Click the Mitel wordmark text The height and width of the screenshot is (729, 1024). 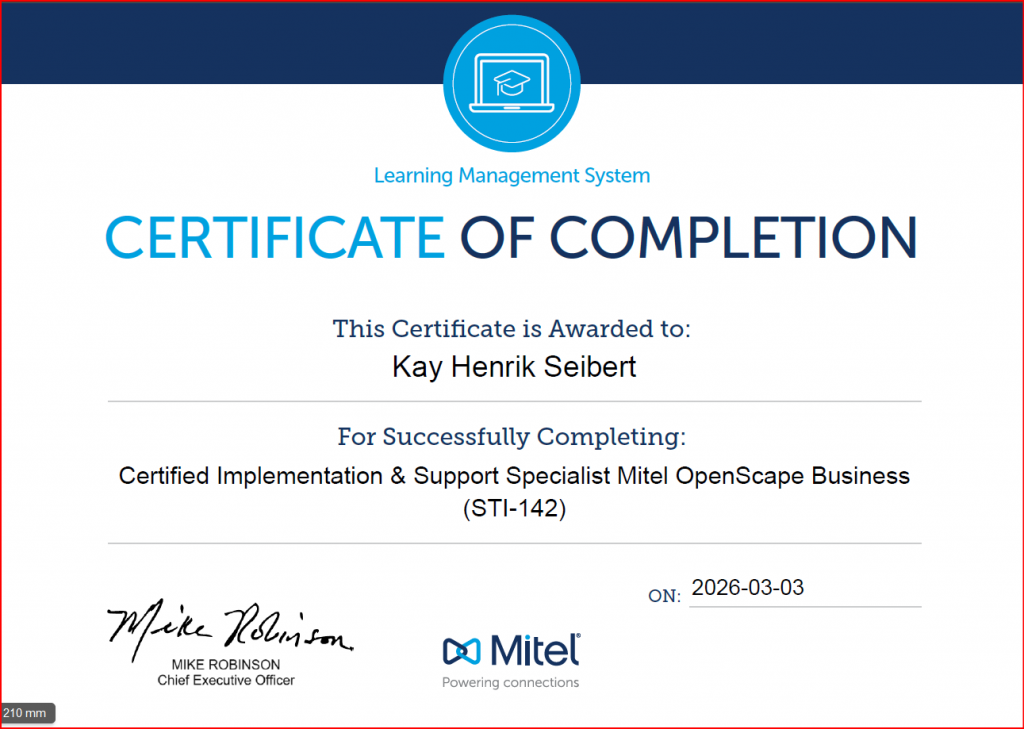tap(534, 650)
